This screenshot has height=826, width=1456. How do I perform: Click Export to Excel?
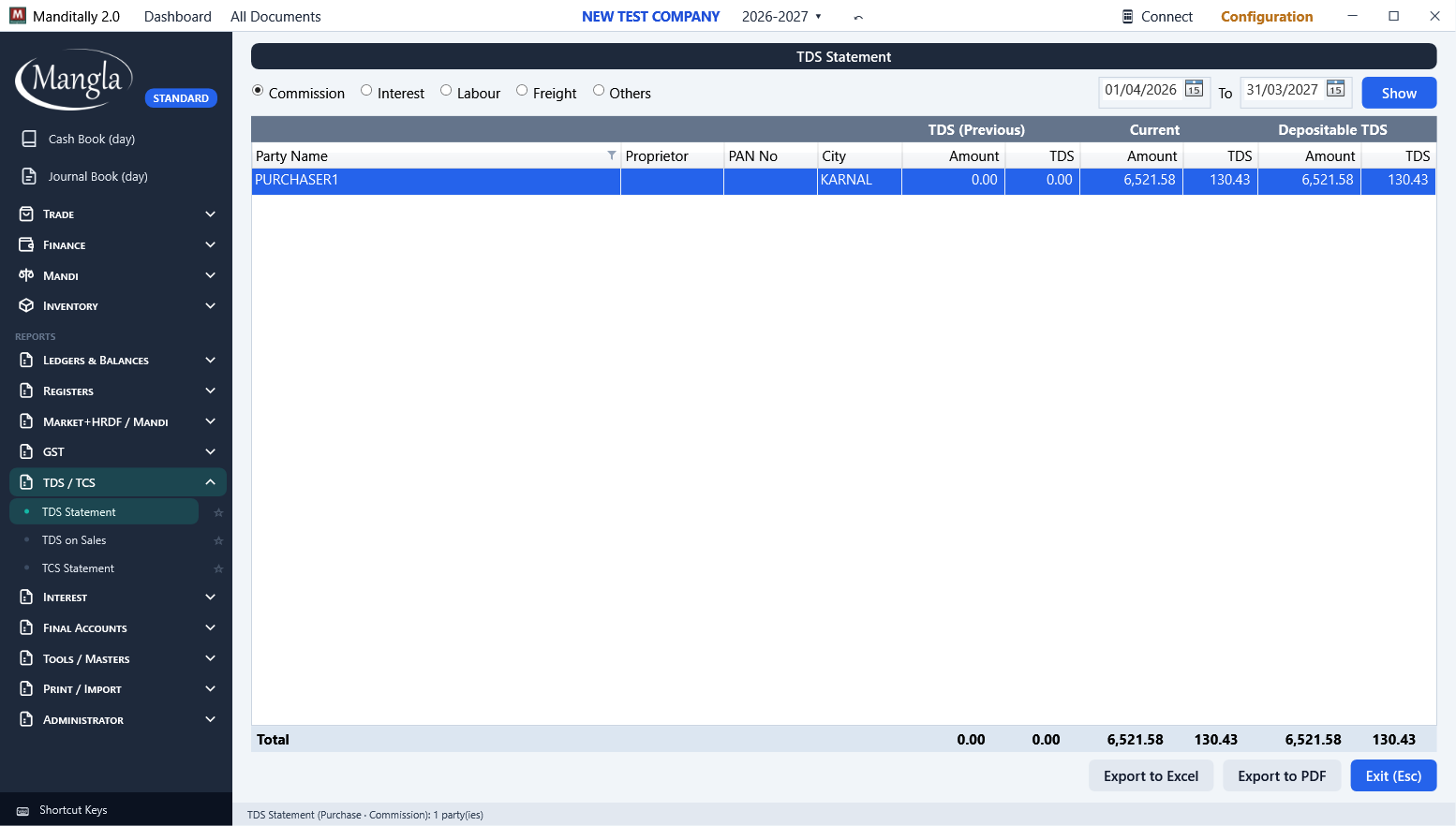click(1151, 775)
